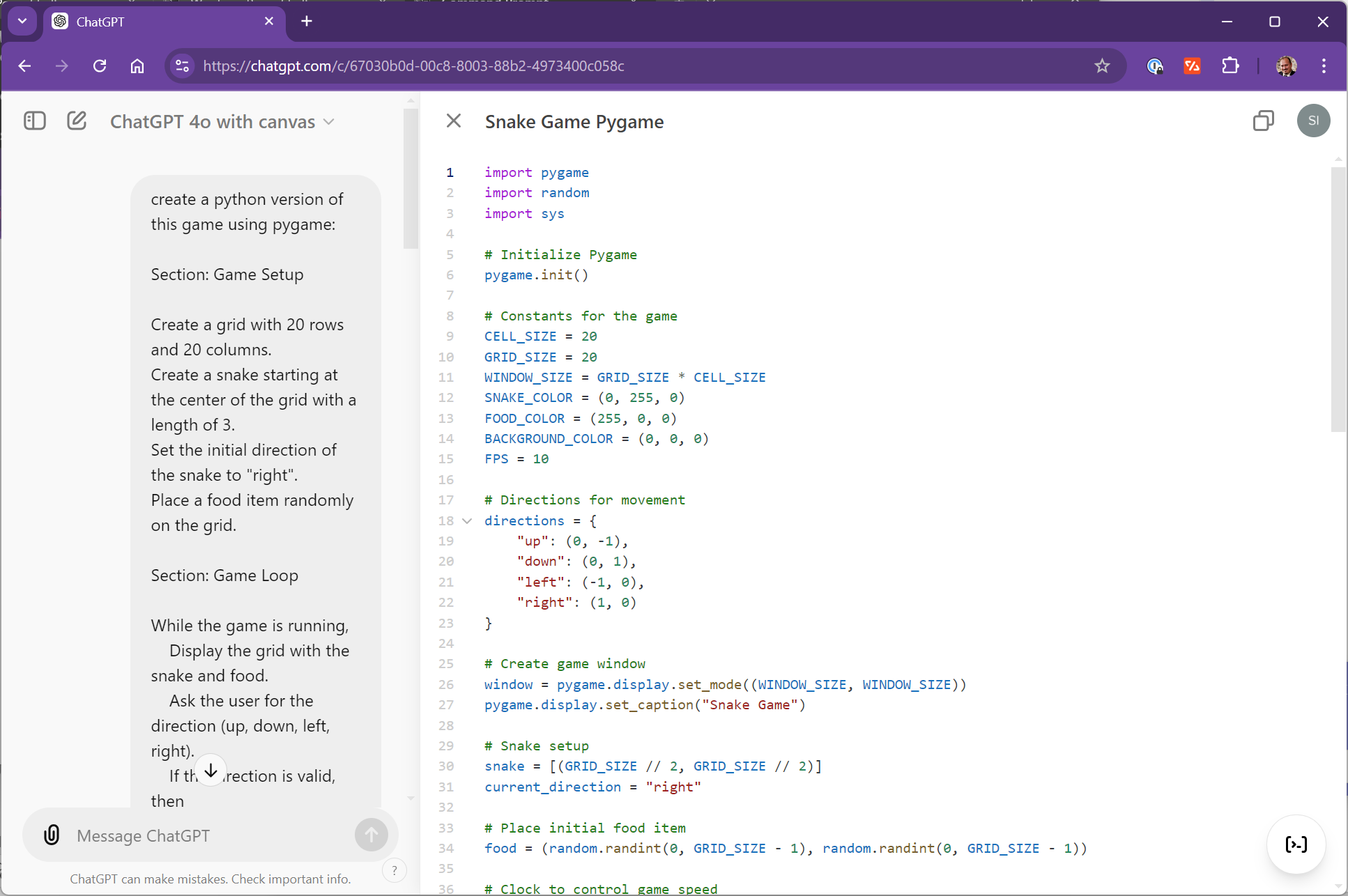Open canvas code shortcuts floating button

[1296, 844]
